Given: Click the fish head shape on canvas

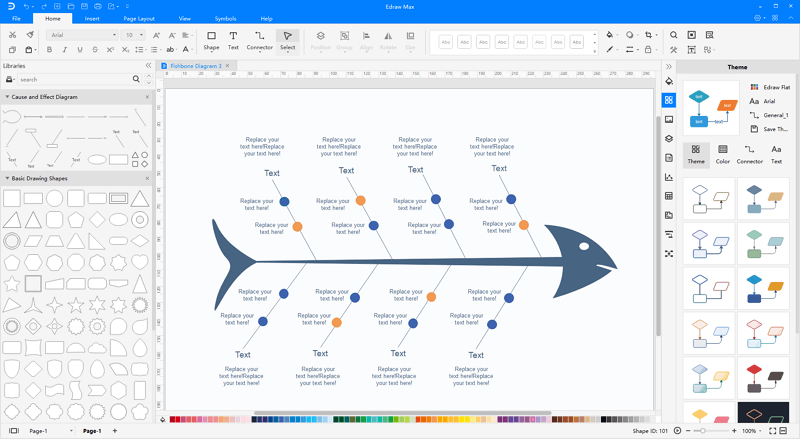Looking at the screenshot, I should click(x=581, y=261).
